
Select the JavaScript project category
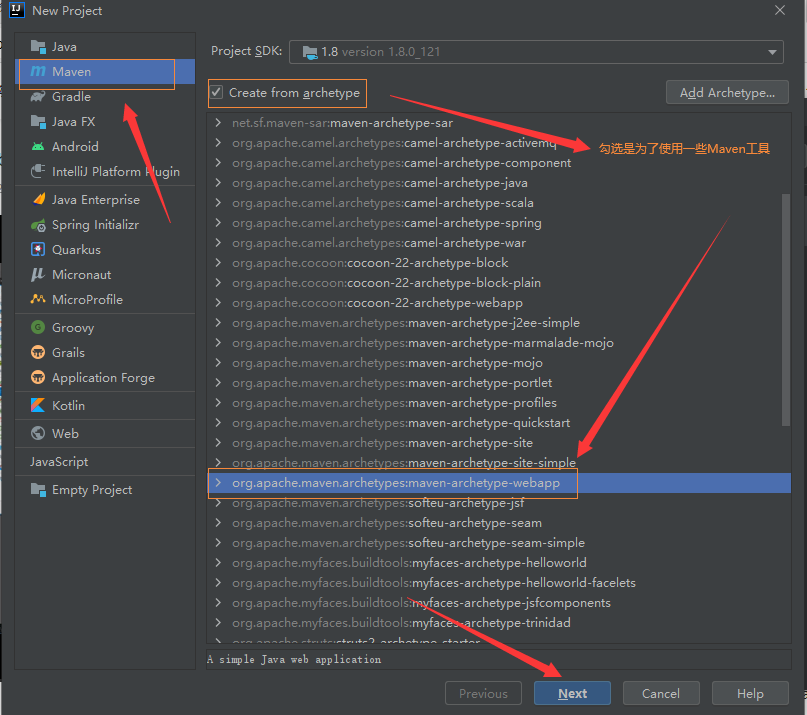point(59,462)
